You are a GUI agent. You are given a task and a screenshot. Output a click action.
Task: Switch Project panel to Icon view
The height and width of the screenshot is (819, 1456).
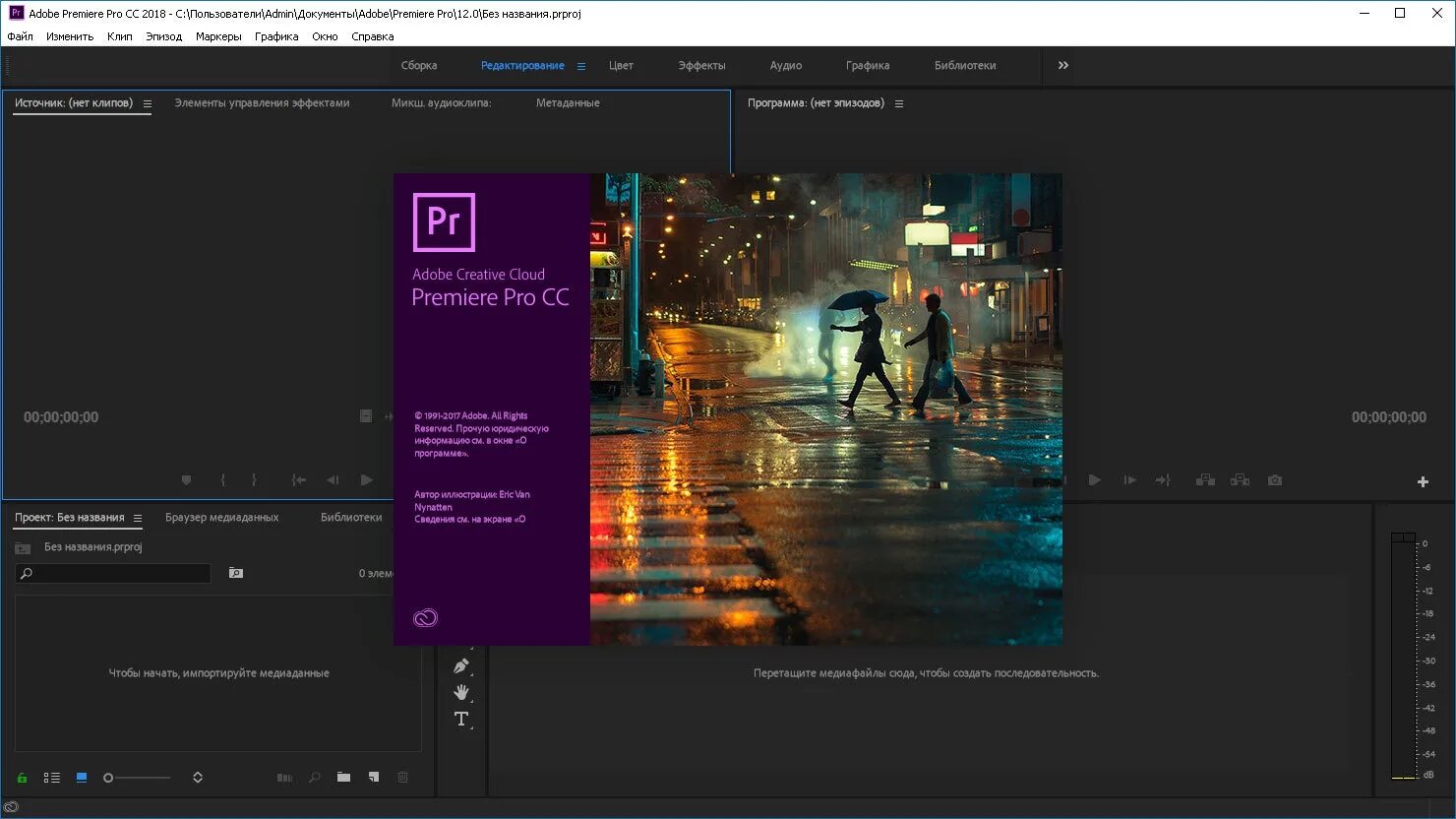coord(82,778)
